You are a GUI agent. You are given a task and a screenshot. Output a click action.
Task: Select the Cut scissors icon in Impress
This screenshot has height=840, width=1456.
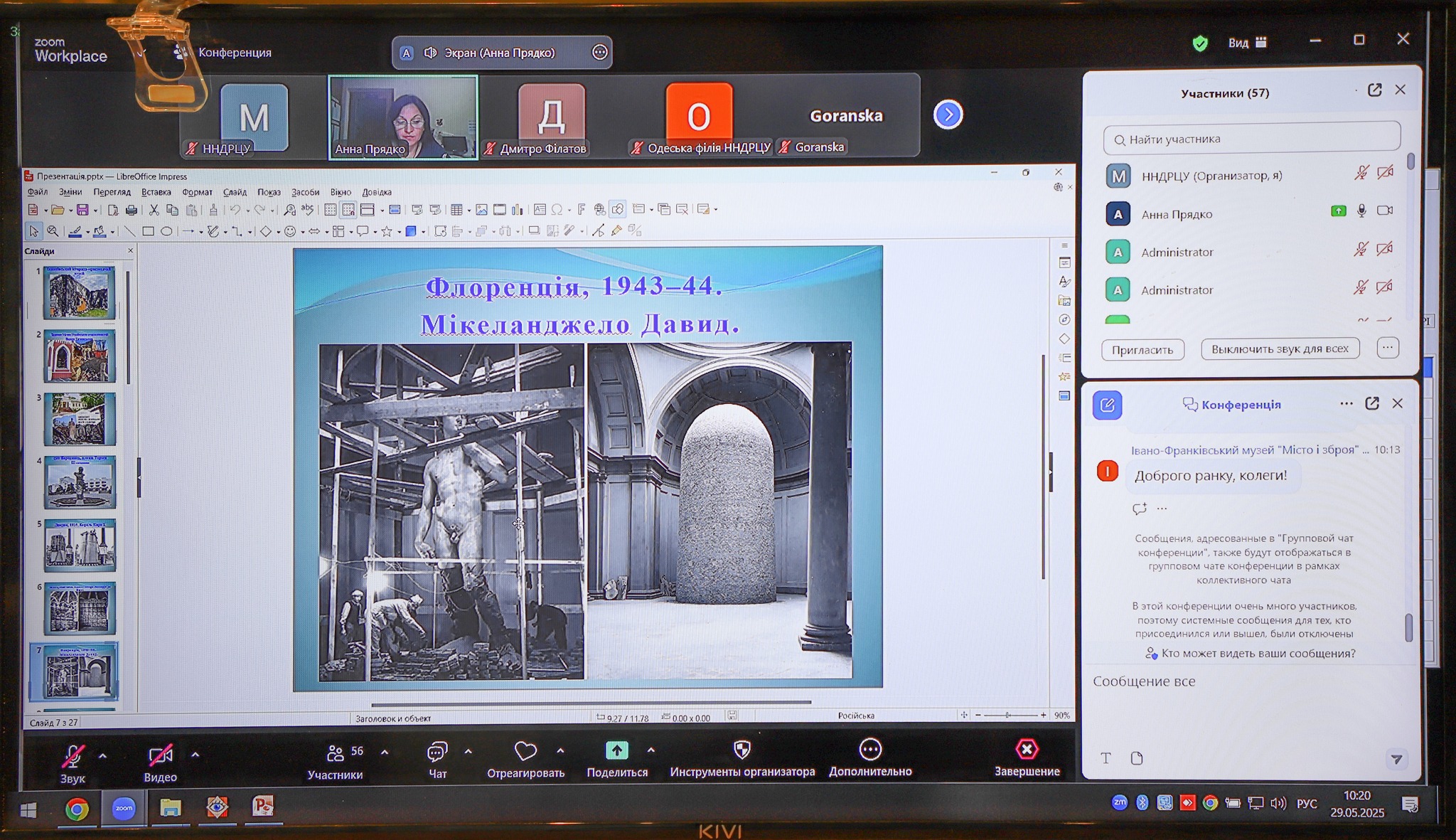tap(154, 209)
